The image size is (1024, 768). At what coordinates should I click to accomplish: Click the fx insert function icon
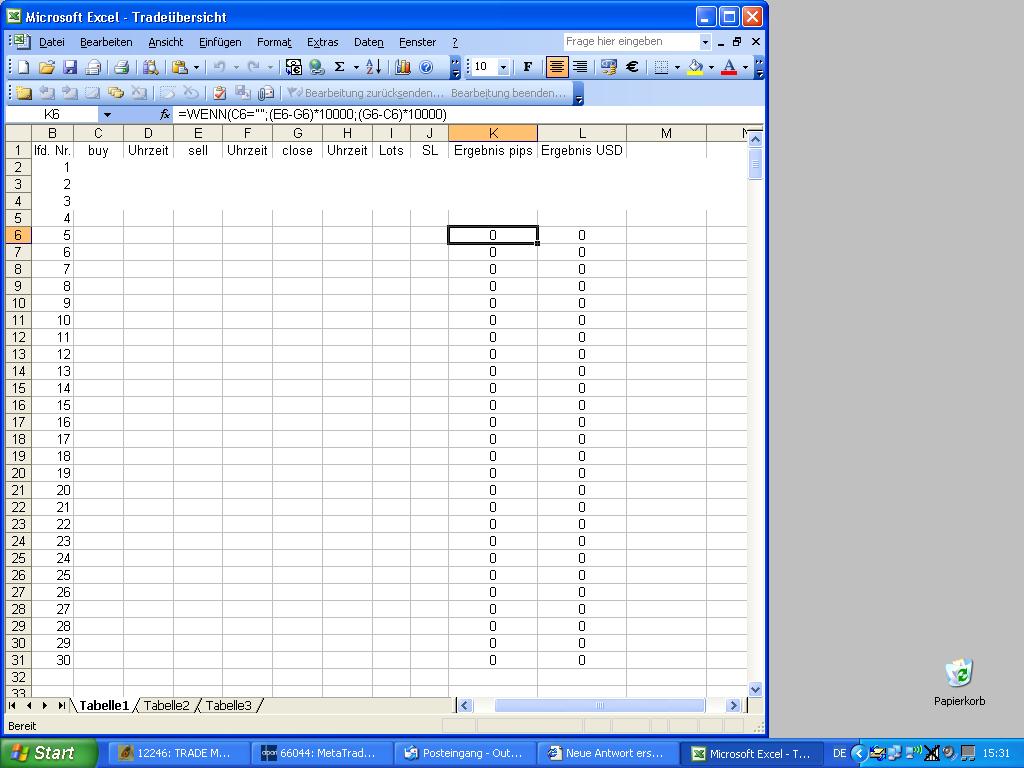(165, 114)
